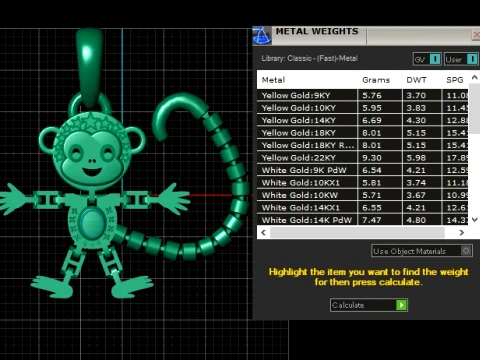Select the Yellow Gold:18KY R... row
This screenshot has width=480, height=360.
click(363, 145)
